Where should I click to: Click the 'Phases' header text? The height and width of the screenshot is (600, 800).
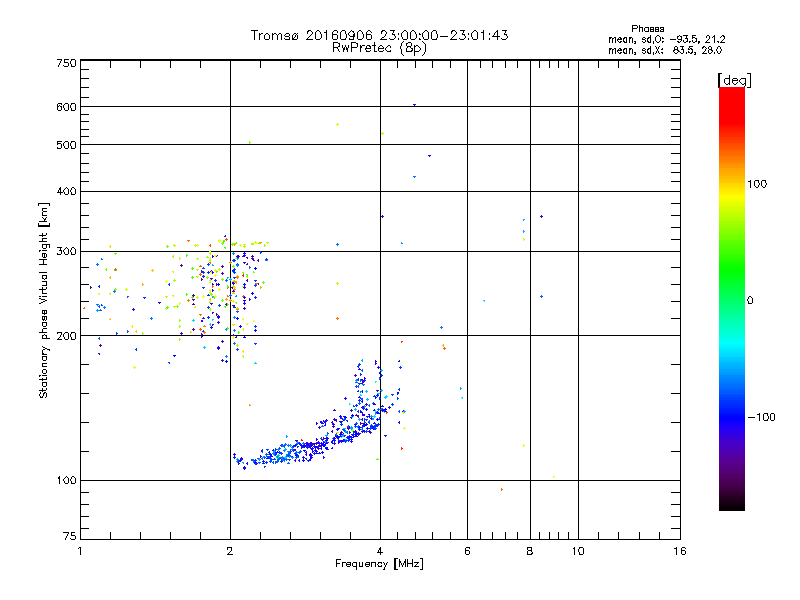pos(647,29)
